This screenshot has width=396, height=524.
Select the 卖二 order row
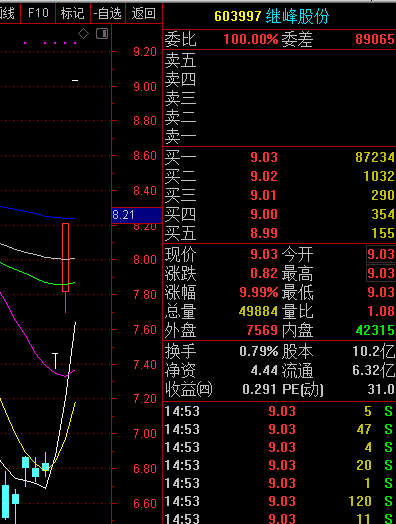point(279,117)
